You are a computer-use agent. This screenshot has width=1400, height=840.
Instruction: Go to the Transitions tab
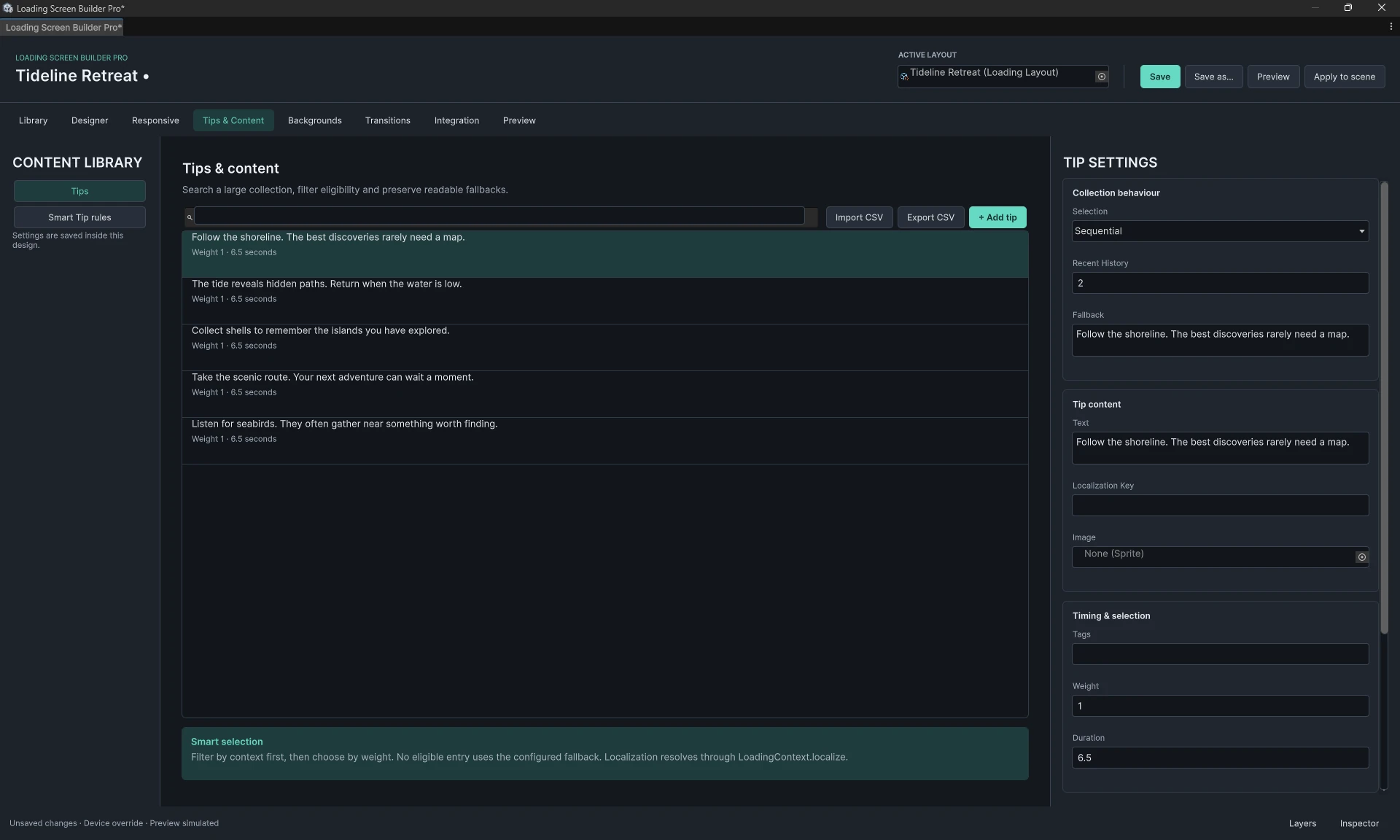click(x=387, y=120)
